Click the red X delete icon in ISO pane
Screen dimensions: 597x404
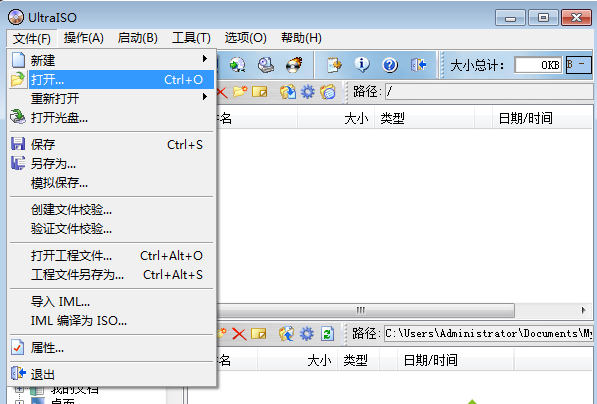(x=222, y=92)
